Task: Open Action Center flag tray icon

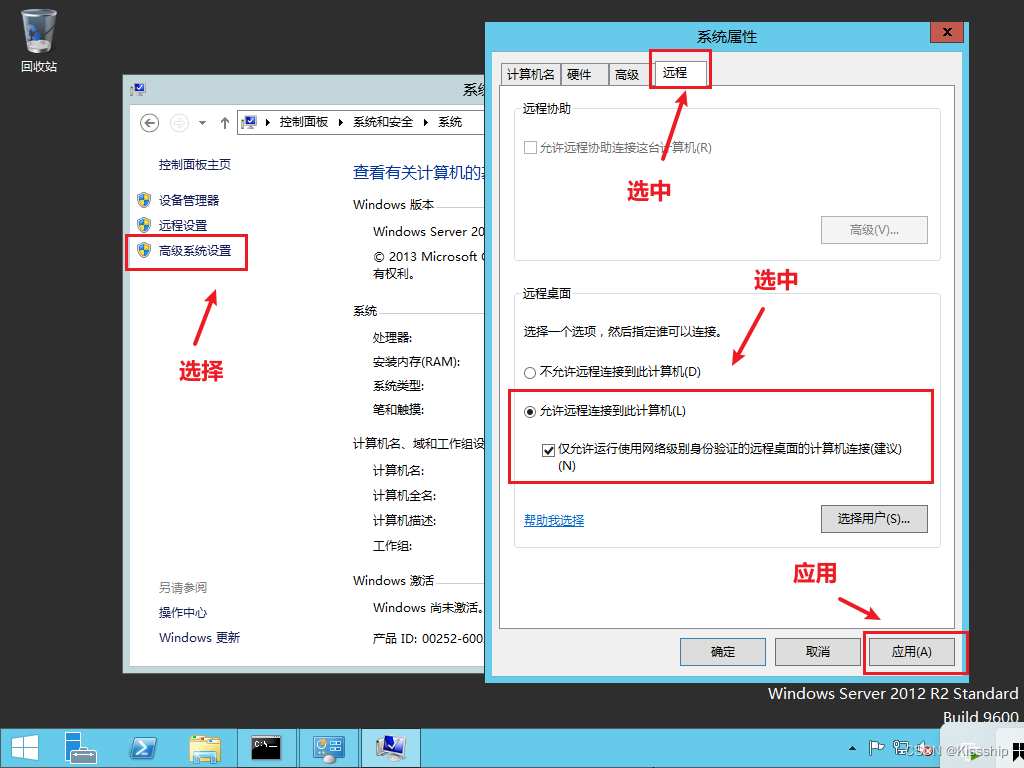Action: (876, 748)
